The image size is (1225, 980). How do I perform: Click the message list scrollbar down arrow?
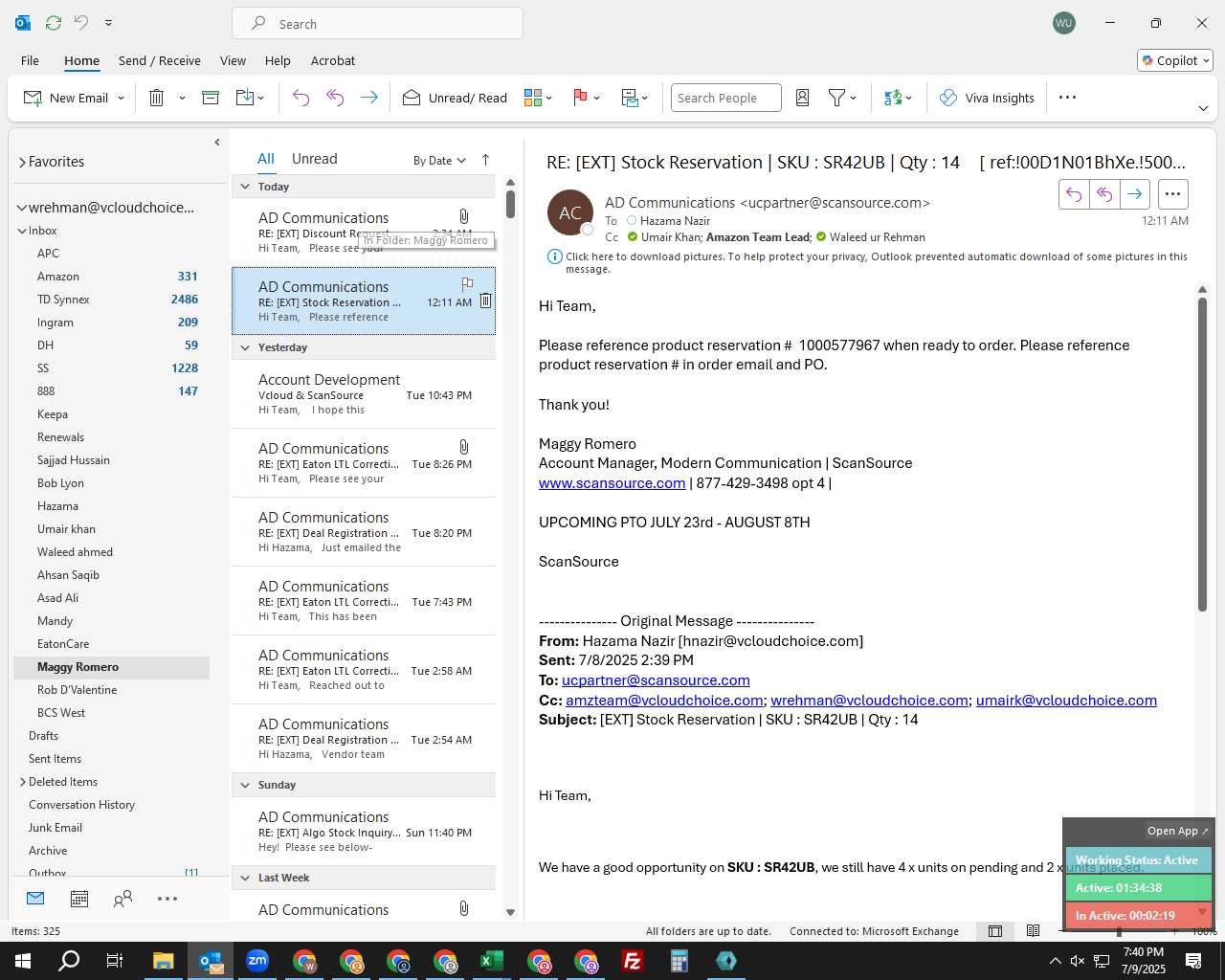pyautogui.click(x=510, y=913)
